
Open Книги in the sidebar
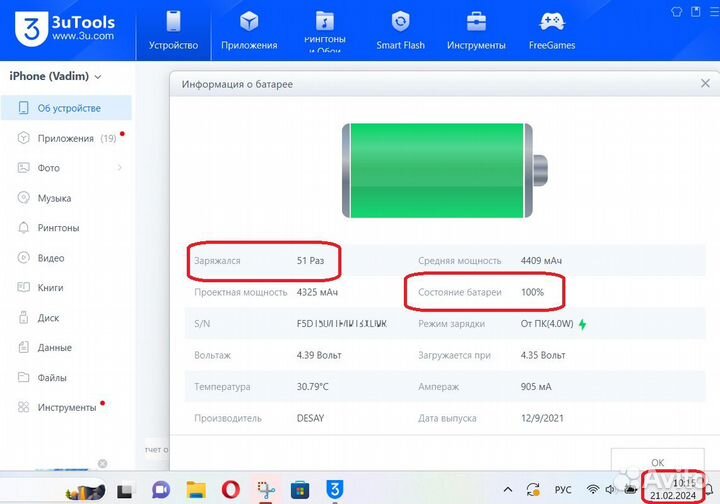point(50,288)
